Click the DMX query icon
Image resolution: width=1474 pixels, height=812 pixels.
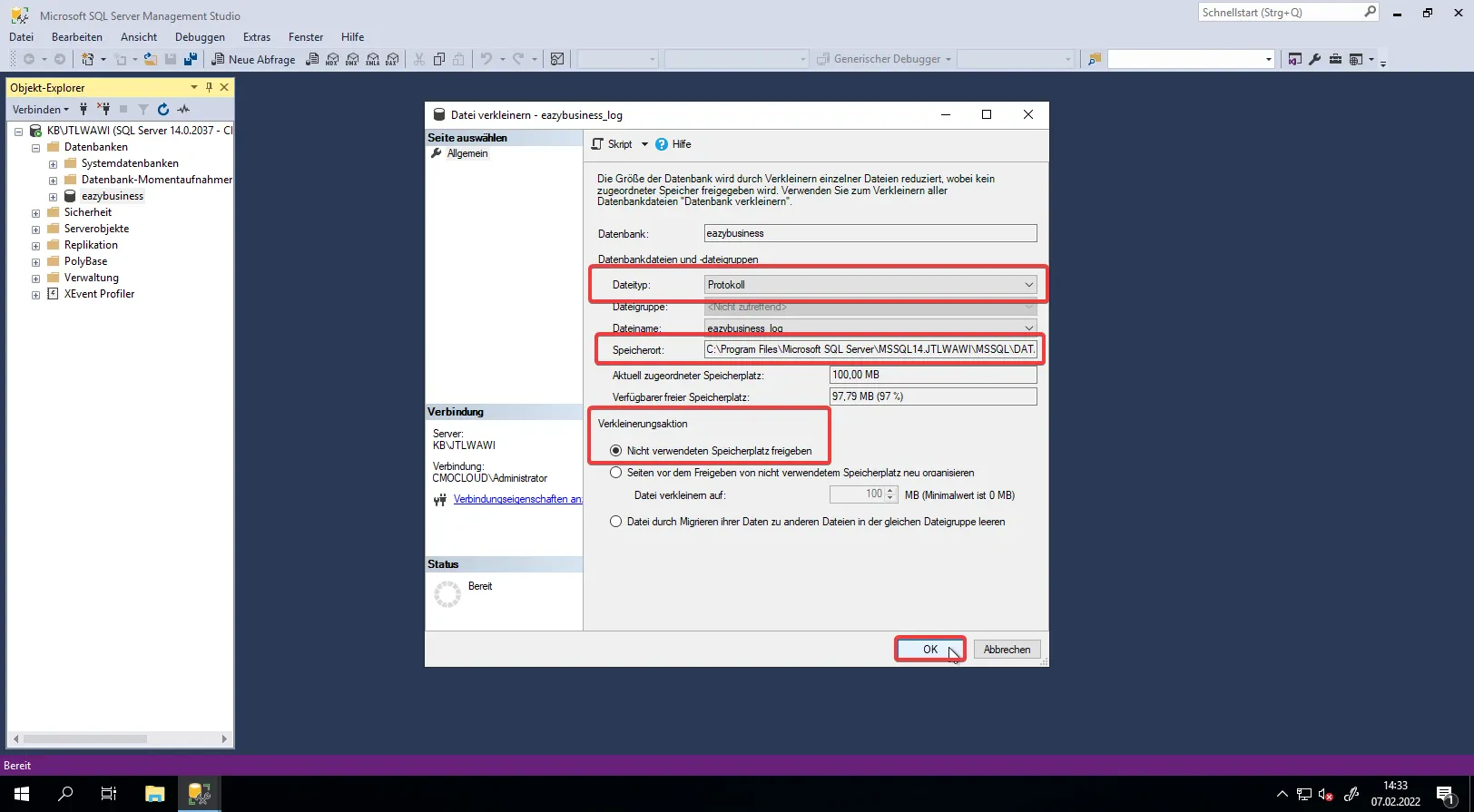[352, 59]
